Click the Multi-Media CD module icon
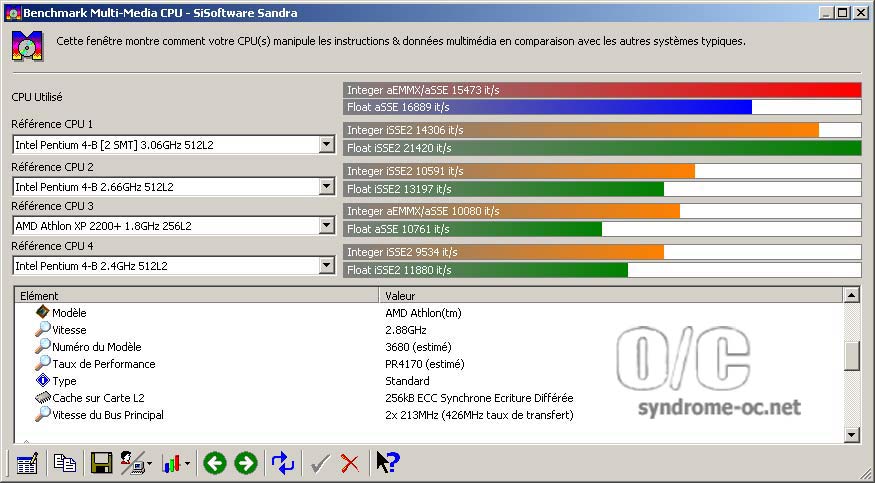 [27, 46]
